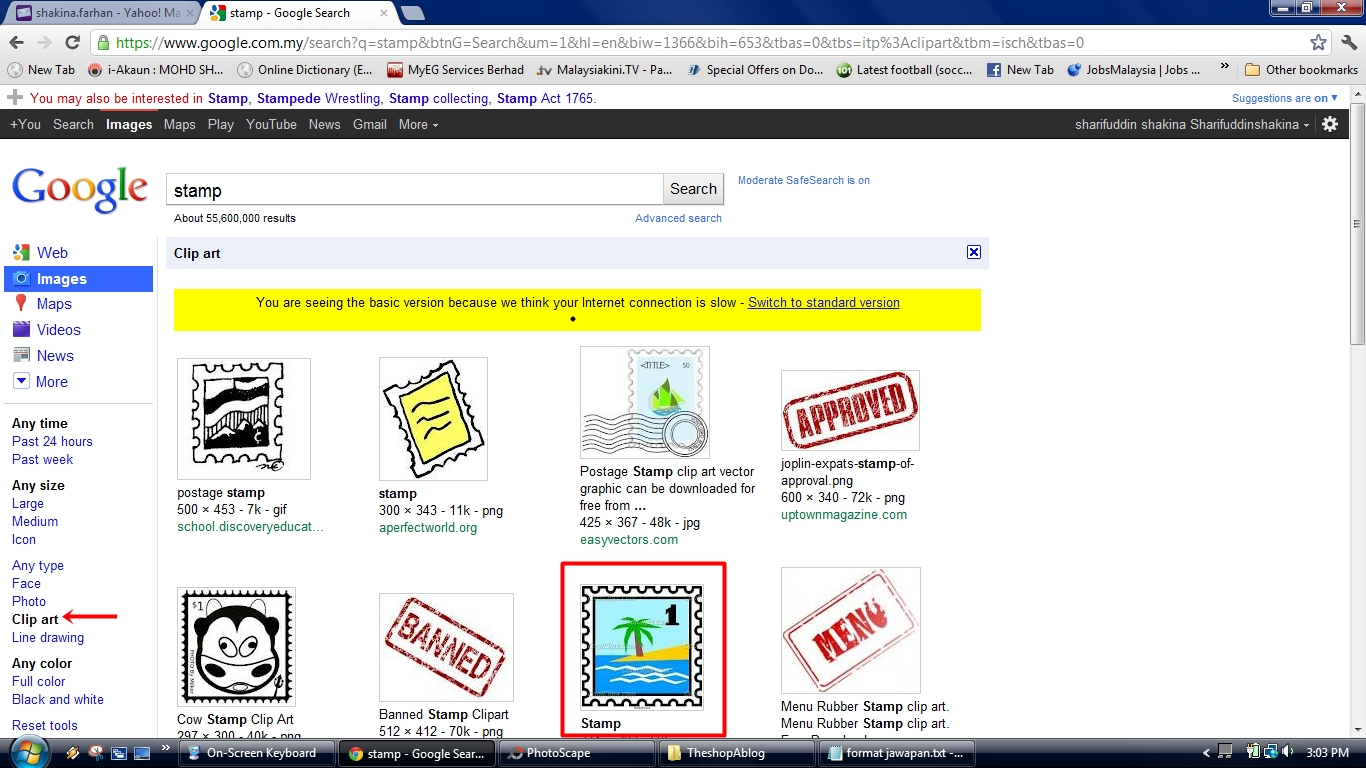Open Other bookmarks folder
This screenshot has height=768, width=1366.
(x=1301, y=70)
